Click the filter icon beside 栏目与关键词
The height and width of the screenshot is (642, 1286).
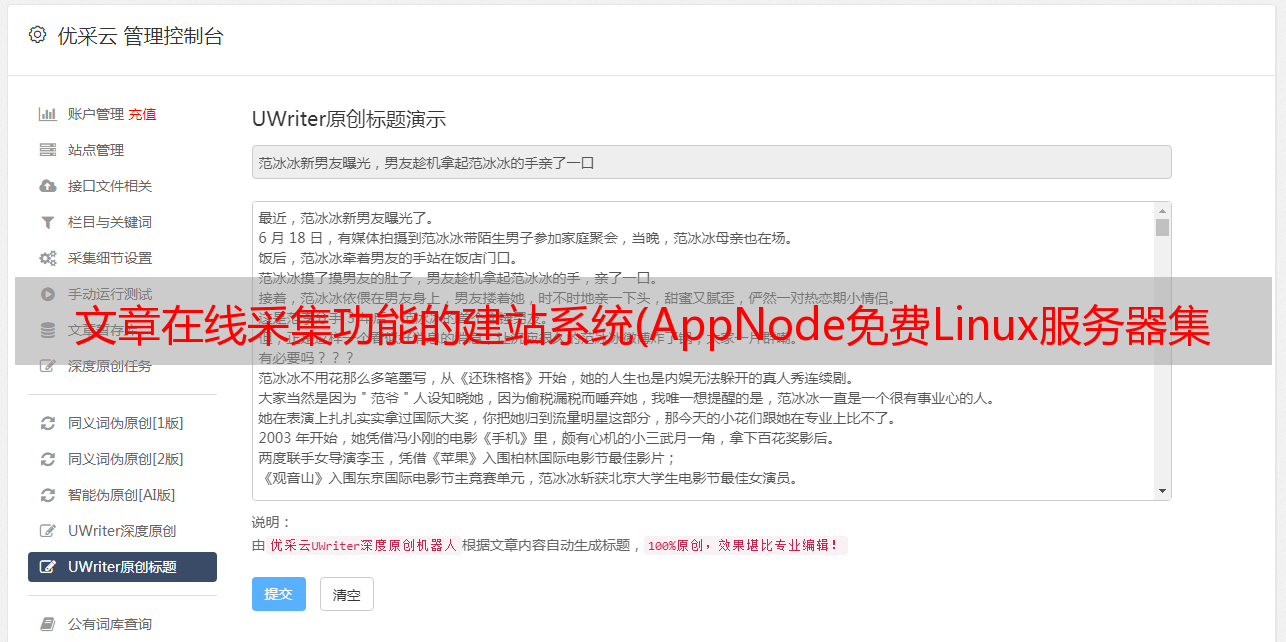pyautogui.click(x=47, y=222)
